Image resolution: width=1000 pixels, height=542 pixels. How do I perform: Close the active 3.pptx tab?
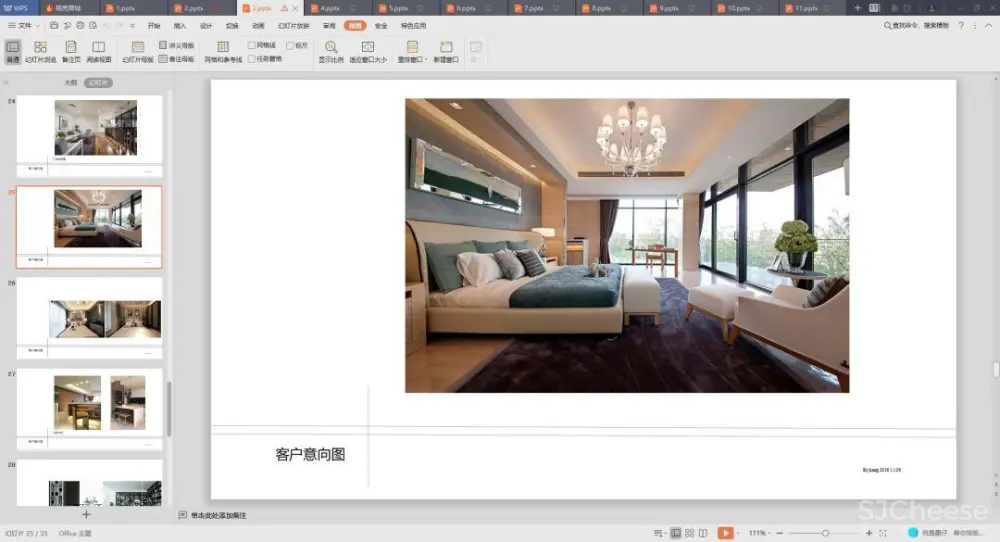[295, 8]
